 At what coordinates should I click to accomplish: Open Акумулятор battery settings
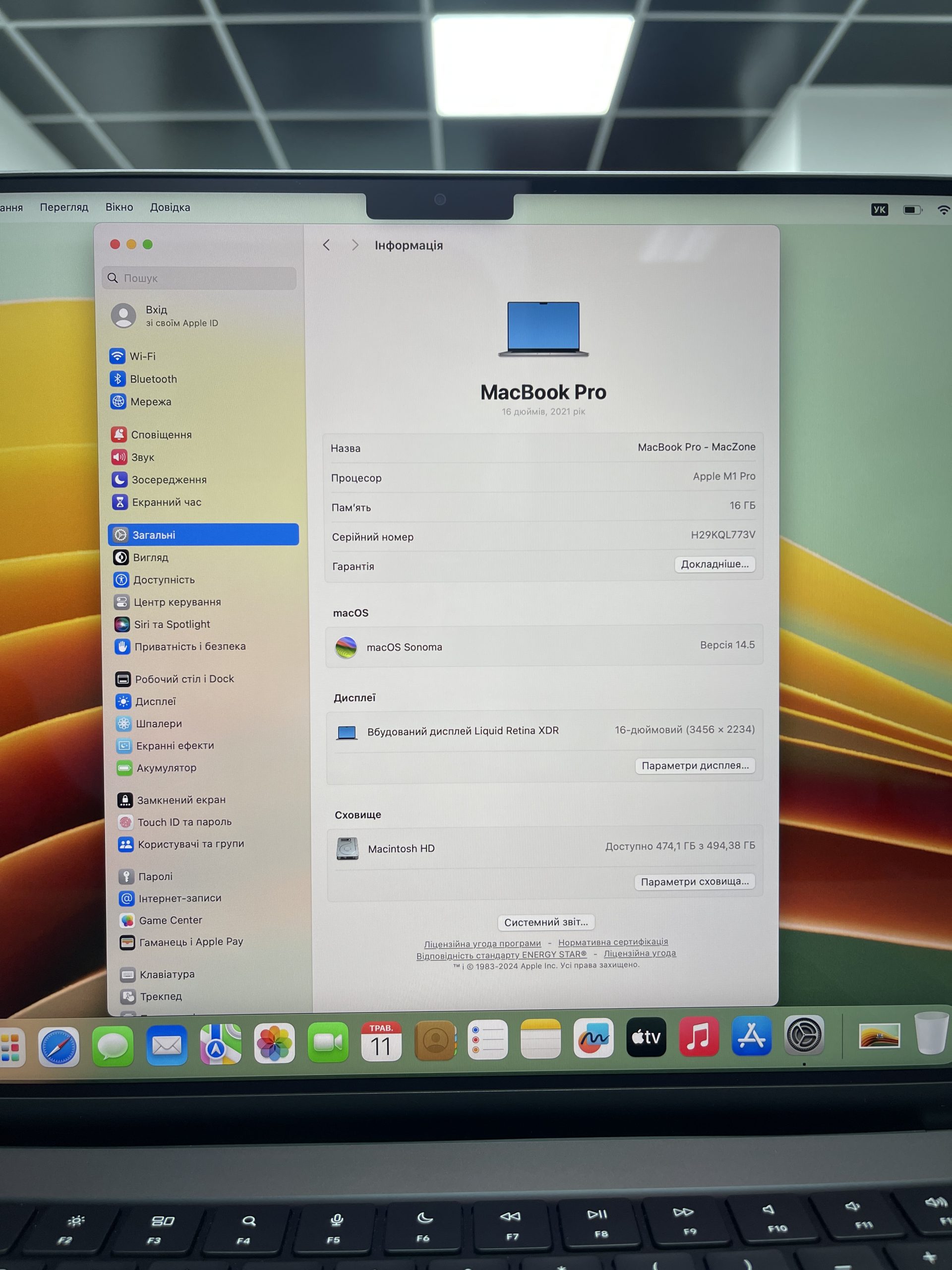(157, 767)
